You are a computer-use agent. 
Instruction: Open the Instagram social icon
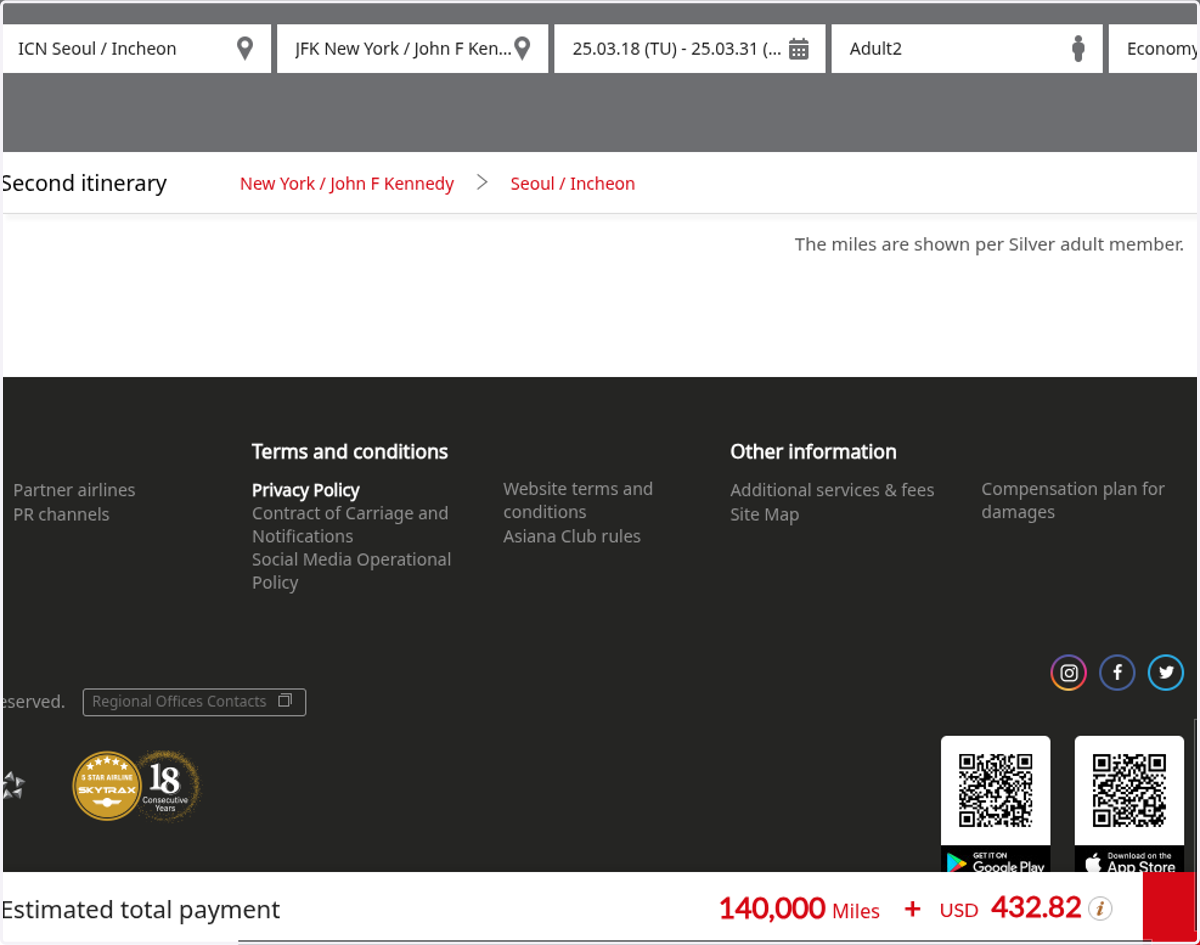(1068, 673)
